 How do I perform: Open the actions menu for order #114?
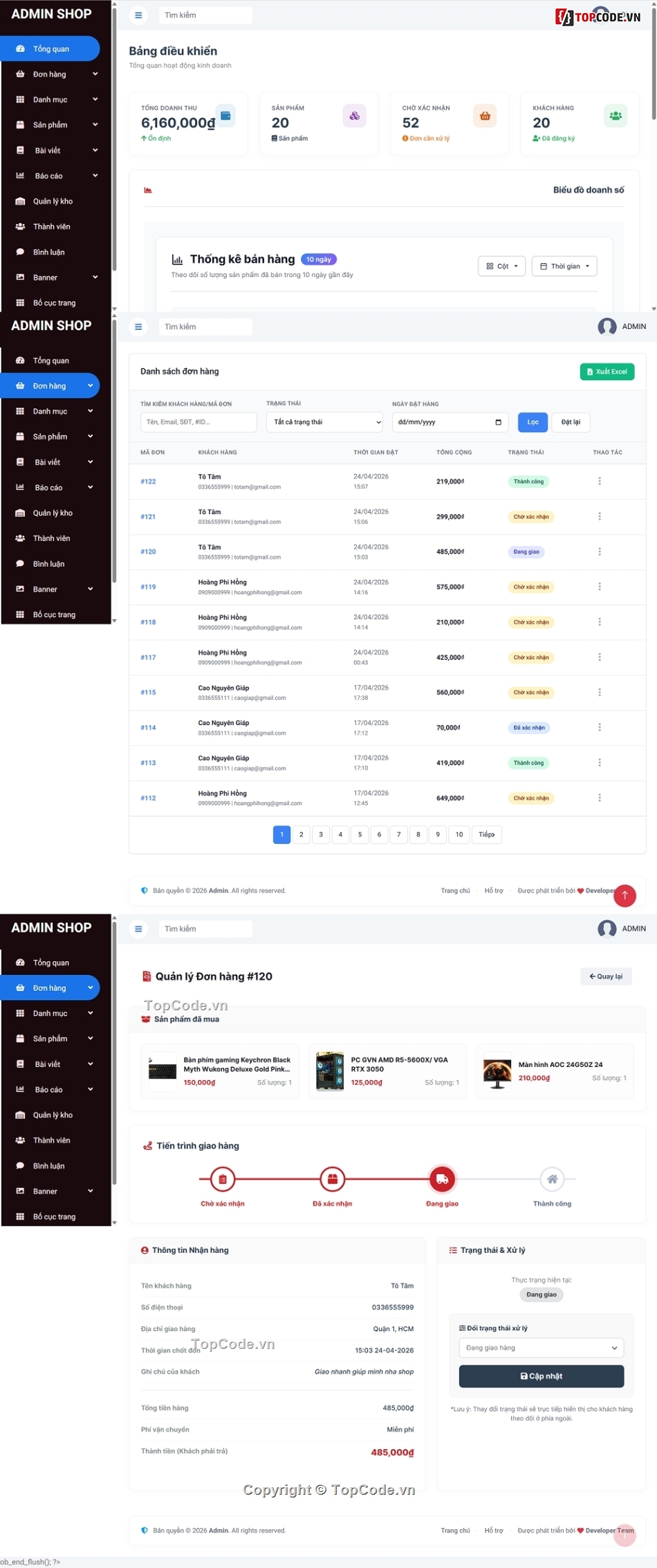[x=600, y=727]
